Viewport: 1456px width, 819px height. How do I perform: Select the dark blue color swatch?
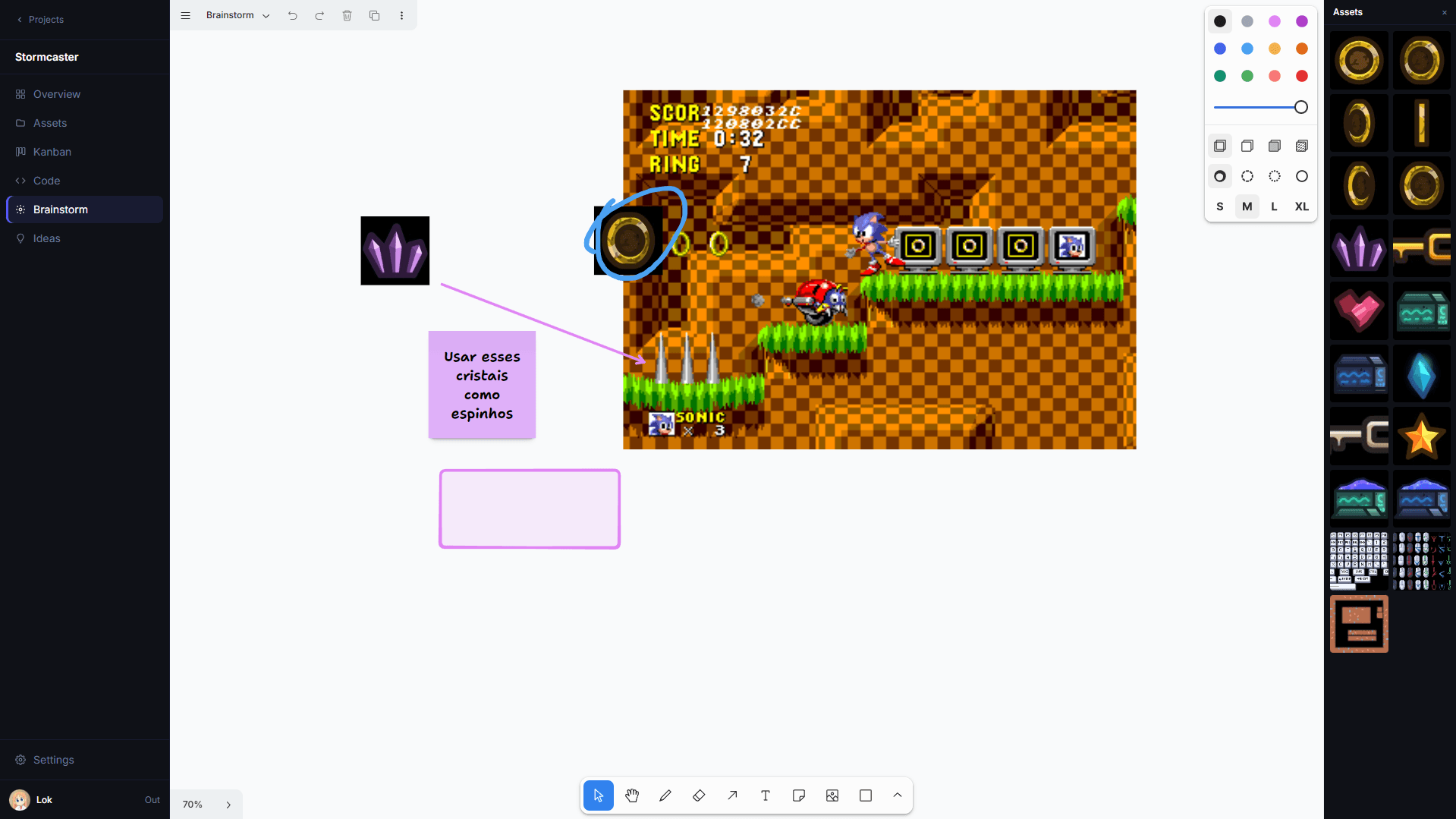(x=1220, y=49)
